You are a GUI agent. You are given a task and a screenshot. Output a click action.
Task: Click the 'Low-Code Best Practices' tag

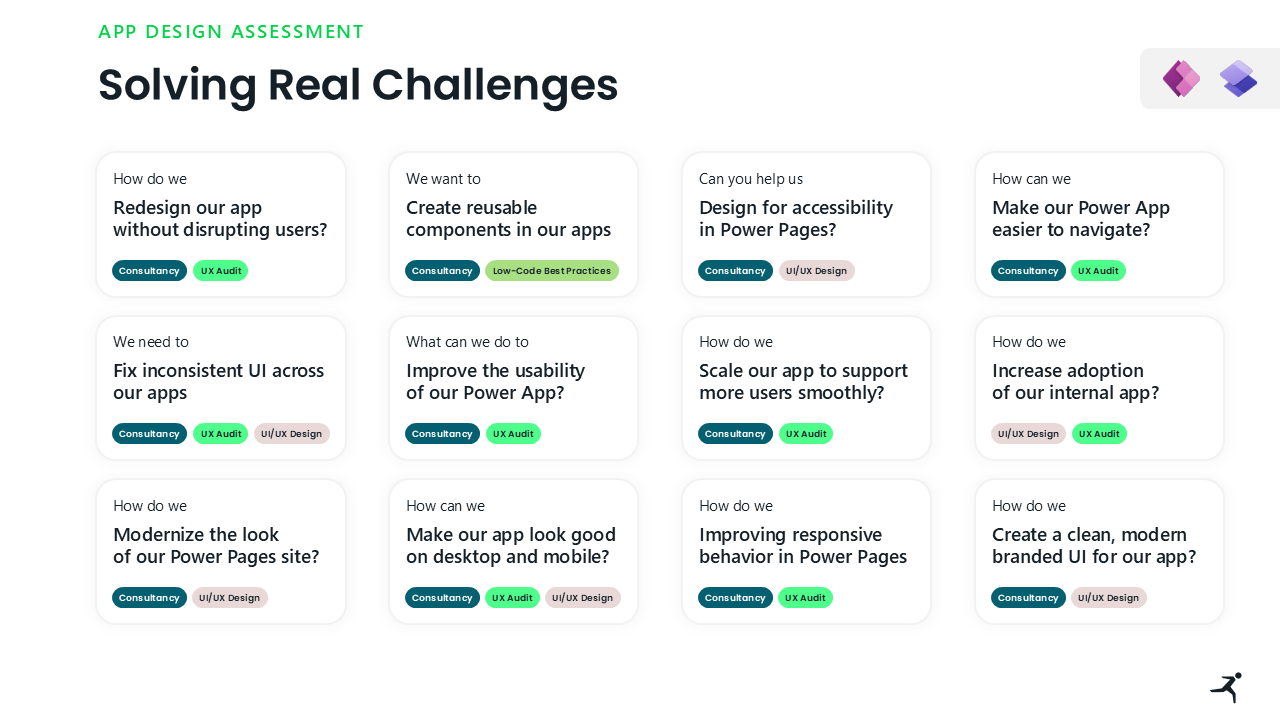[x=552, y=271]
